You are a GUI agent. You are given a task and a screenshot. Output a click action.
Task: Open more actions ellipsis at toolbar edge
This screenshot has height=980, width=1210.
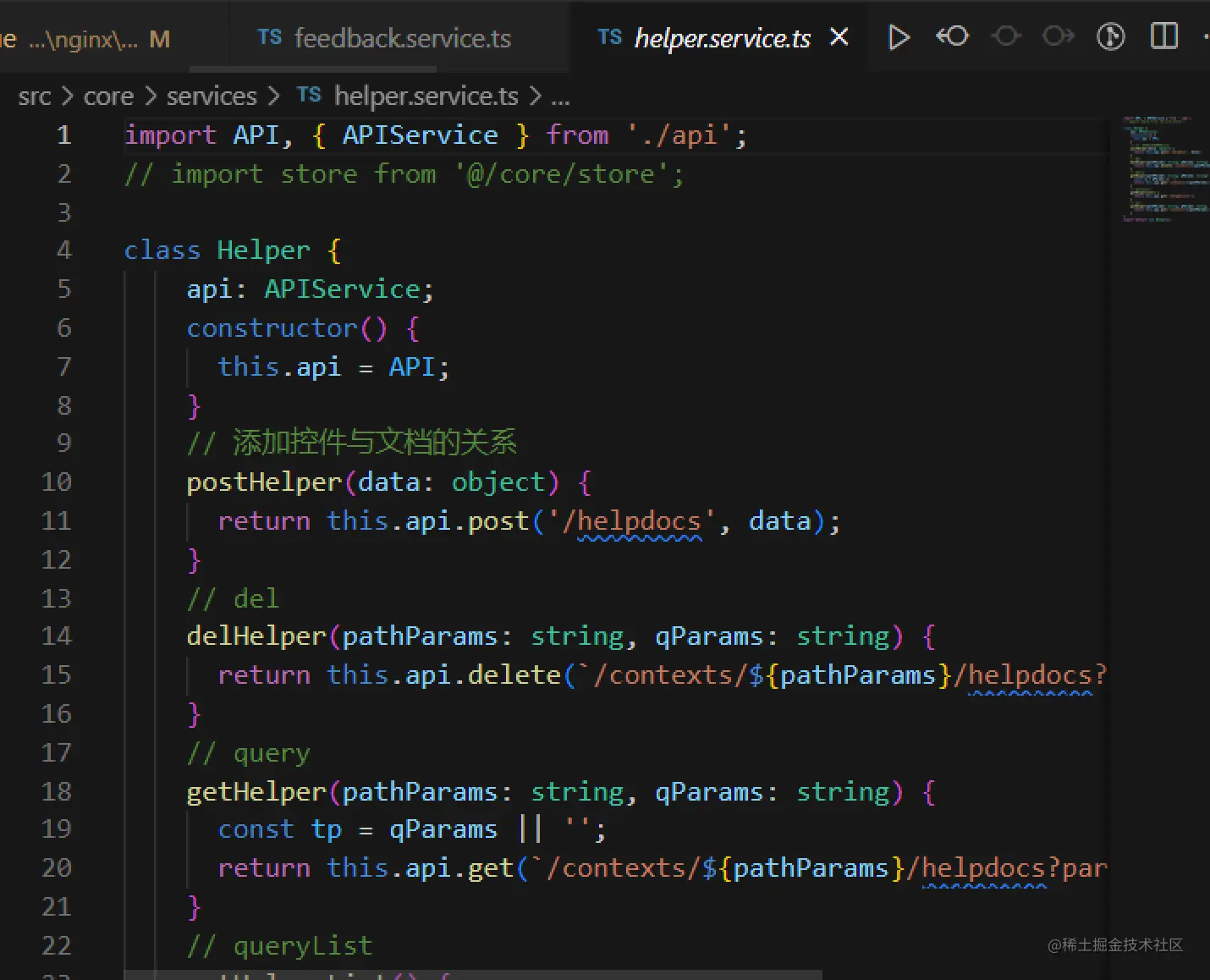[1205, 36]
